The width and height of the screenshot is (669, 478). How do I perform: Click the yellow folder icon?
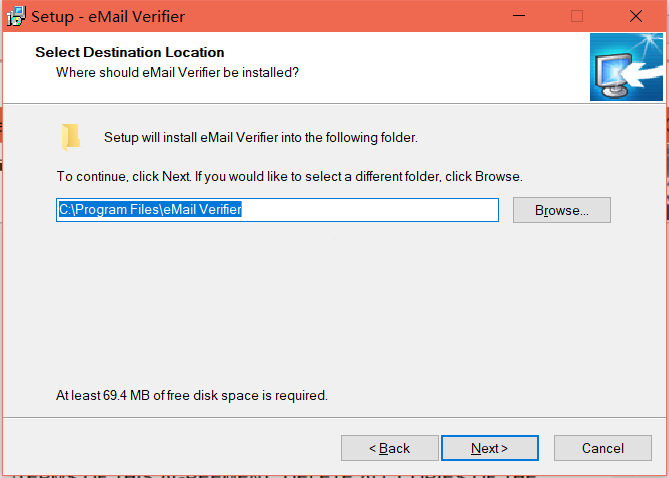point(71,137)
